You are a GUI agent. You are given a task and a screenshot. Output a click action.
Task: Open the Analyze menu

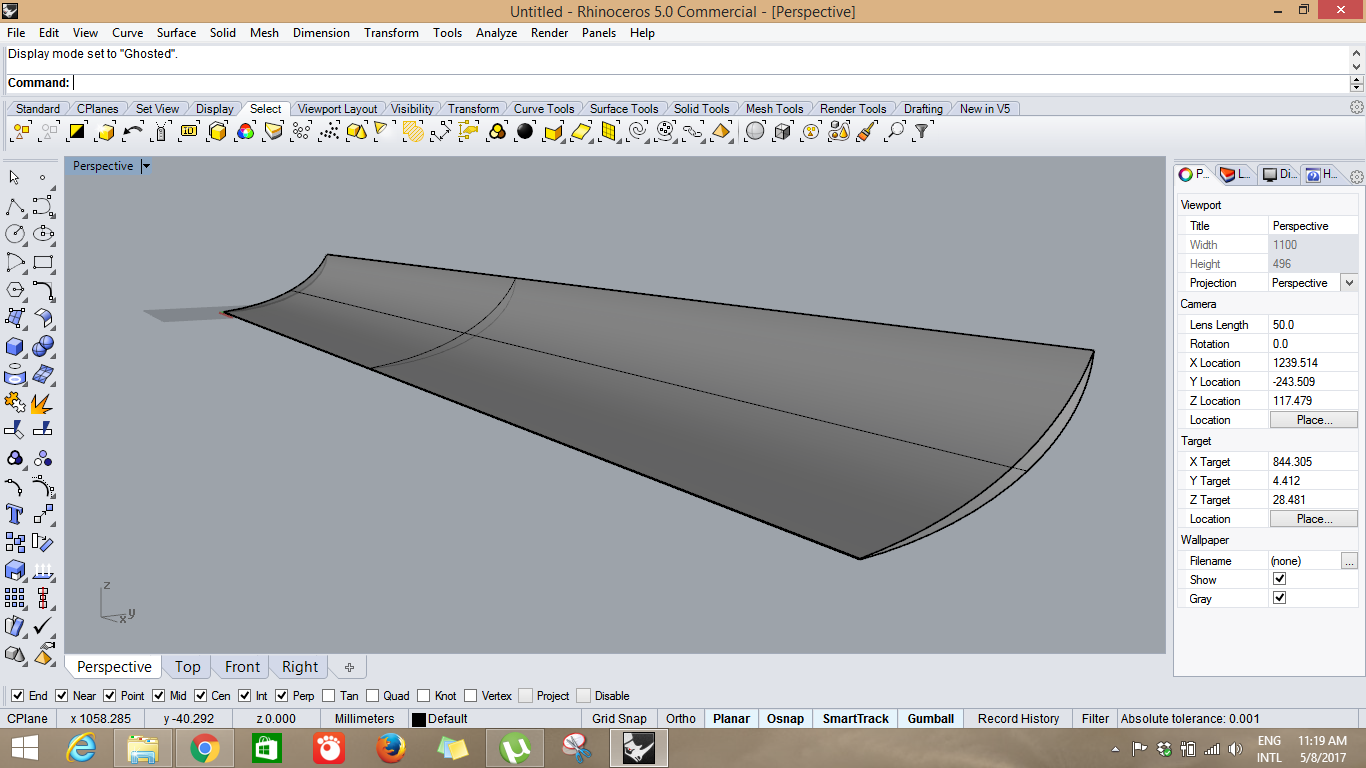click(496, 33)
